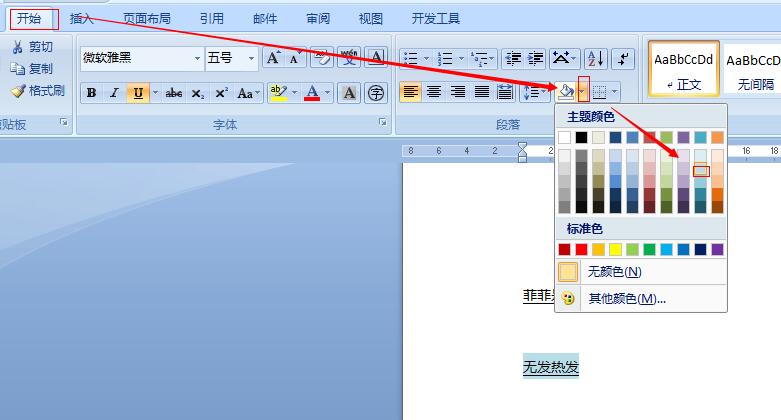The image size is (781, 420).
Task: Apply subscript formatting X₂
Action: pyautogui.click(x=198, y=93)
